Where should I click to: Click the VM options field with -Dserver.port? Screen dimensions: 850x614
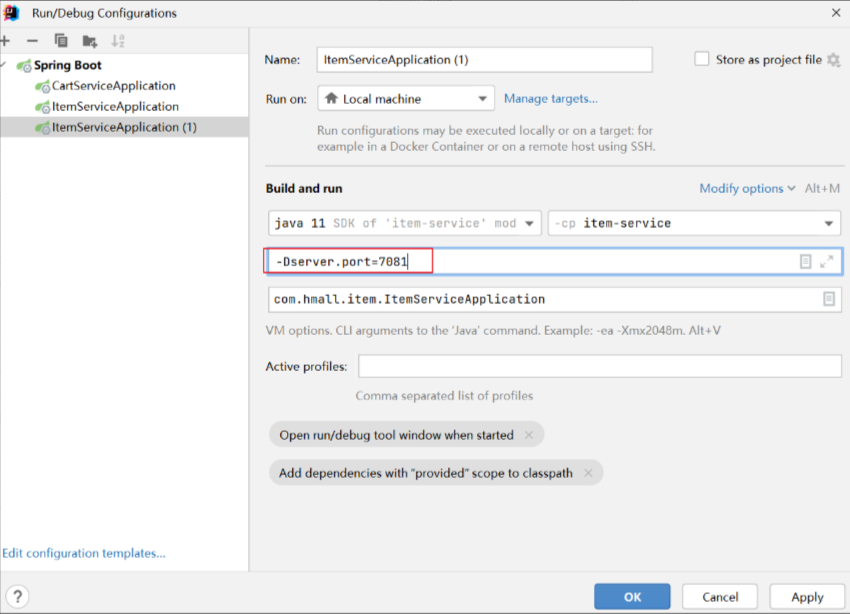(x=555, y=262)
